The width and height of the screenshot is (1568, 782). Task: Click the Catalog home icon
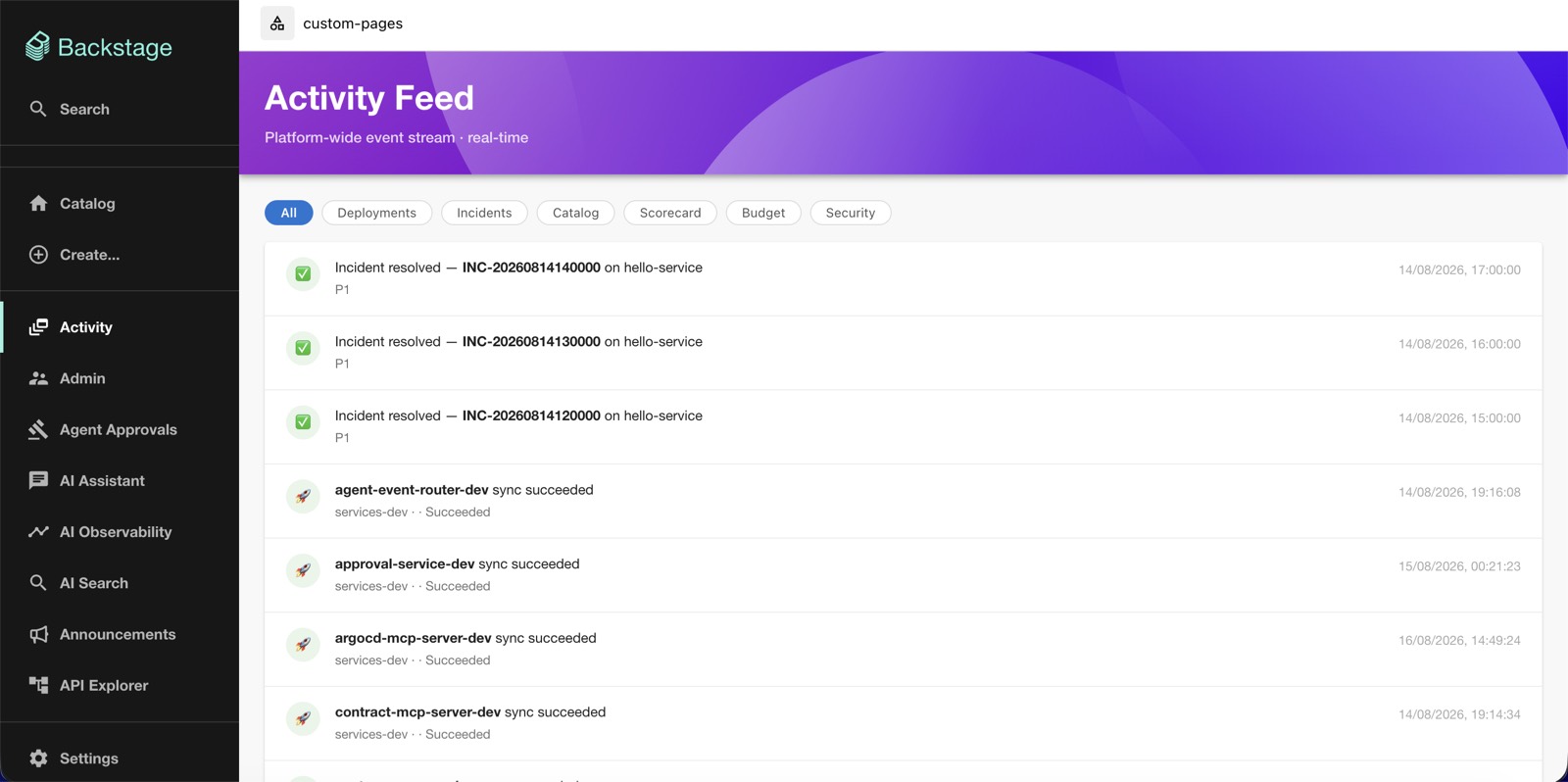pyautogui.click(x=38, y=203)
